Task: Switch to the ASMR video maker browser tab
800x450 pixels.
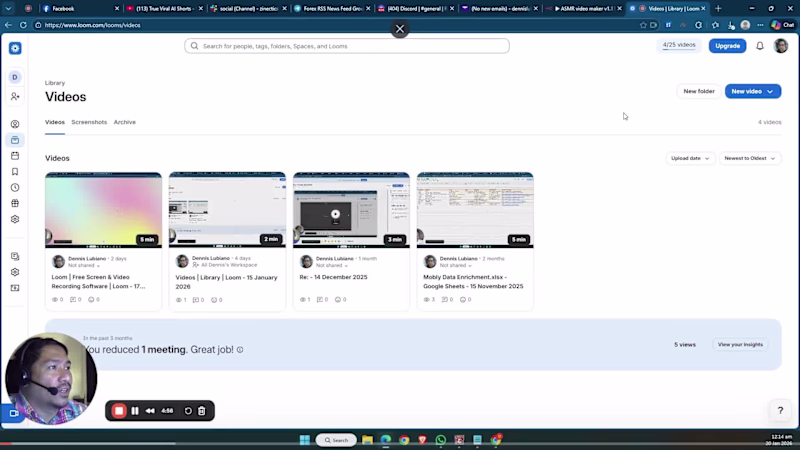Action: pos(584,8)
